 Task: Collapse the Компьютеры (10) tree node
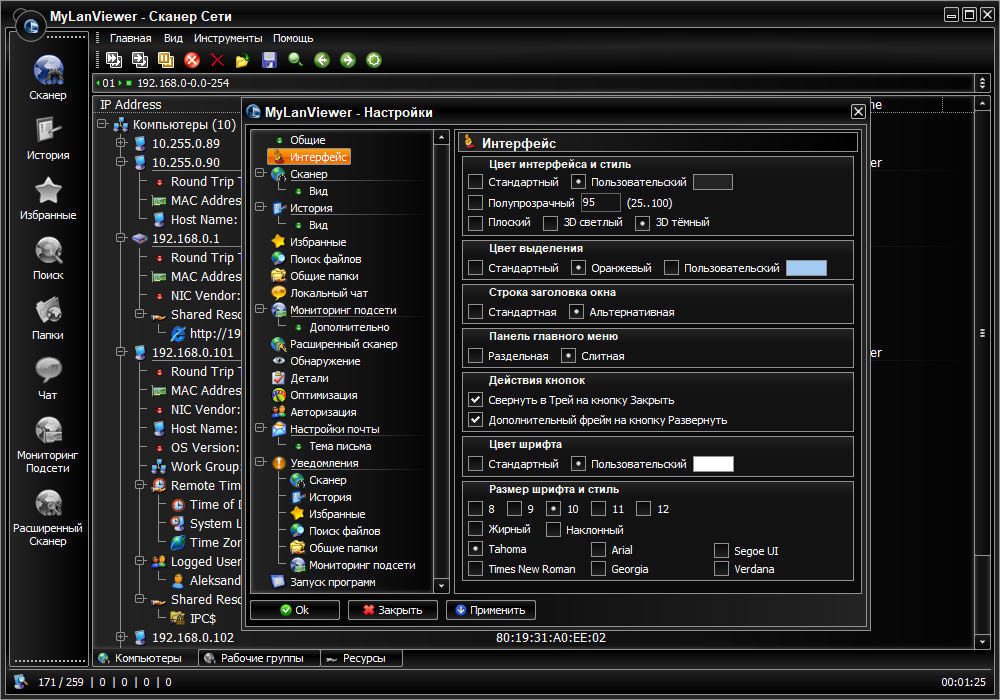click(x=102, y=124)
